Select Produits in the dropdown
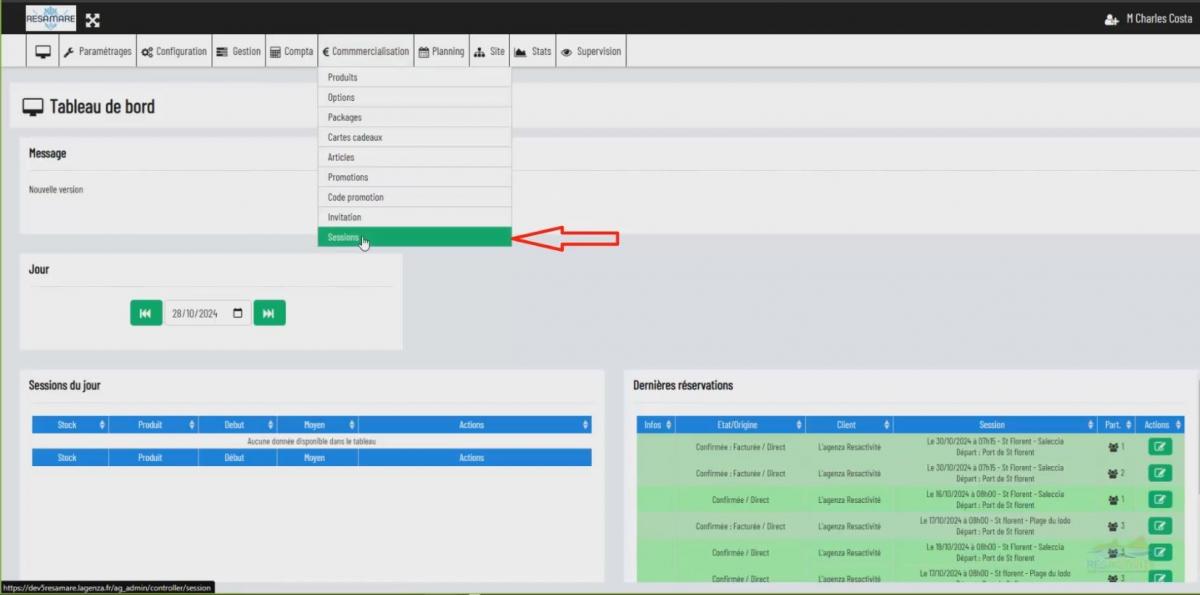This screenshot has height=595, width=1200. (x=414, y=77)
